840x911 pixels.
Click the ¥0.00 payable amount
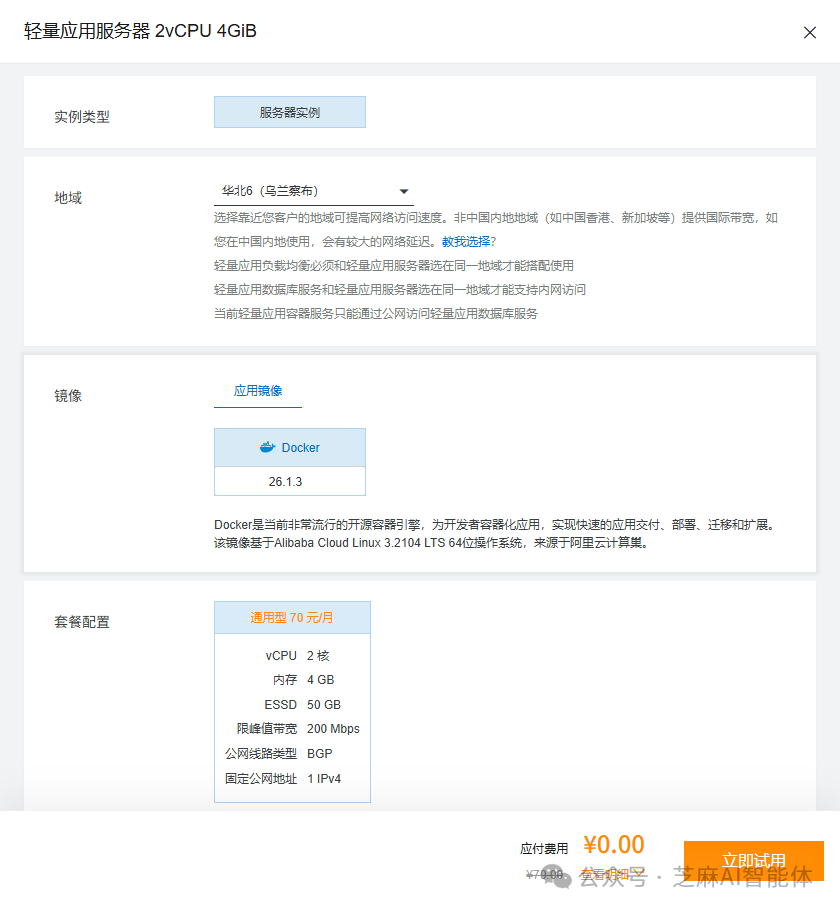pyautogui.click(x=613, y=845)
